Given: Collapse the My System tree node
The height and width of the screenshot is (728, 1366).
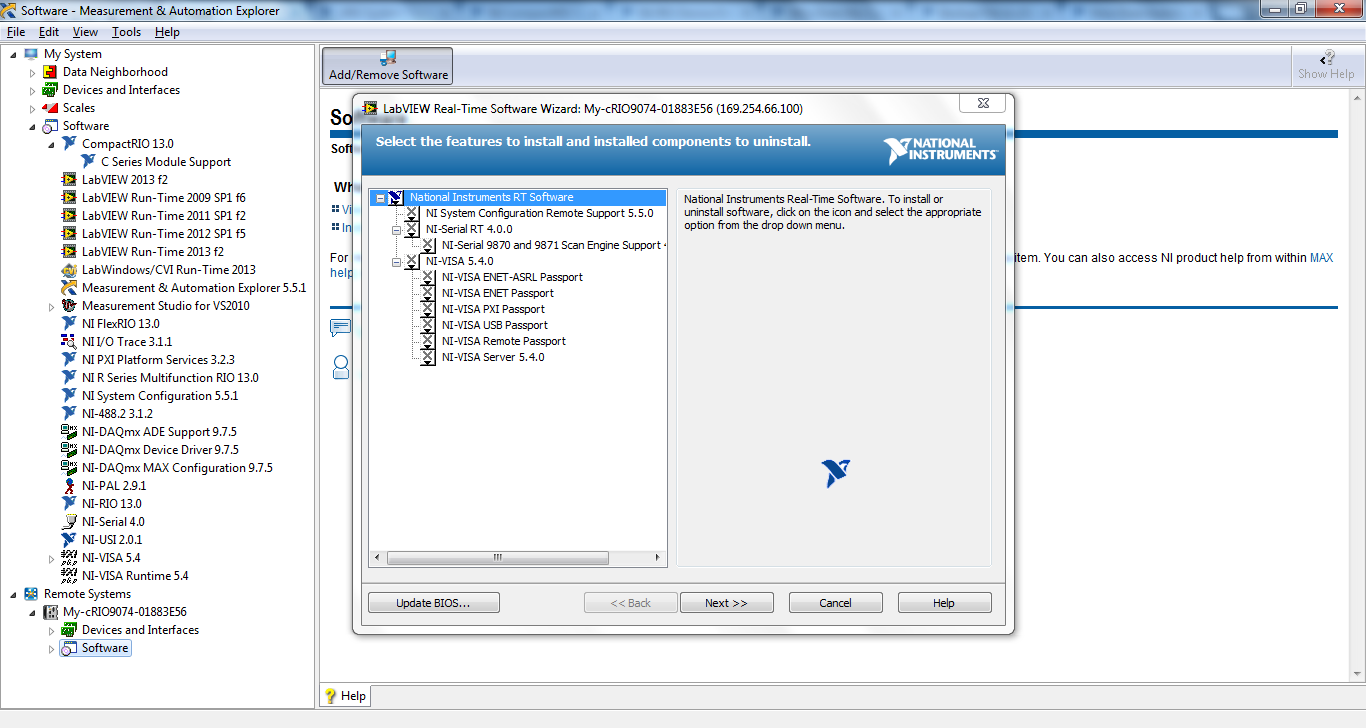Looking at the screenshot, I should tap(13, 54).
